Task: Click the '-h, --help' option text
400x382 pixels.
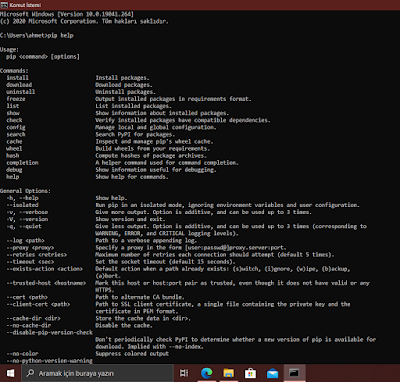Action: [22, 198]
